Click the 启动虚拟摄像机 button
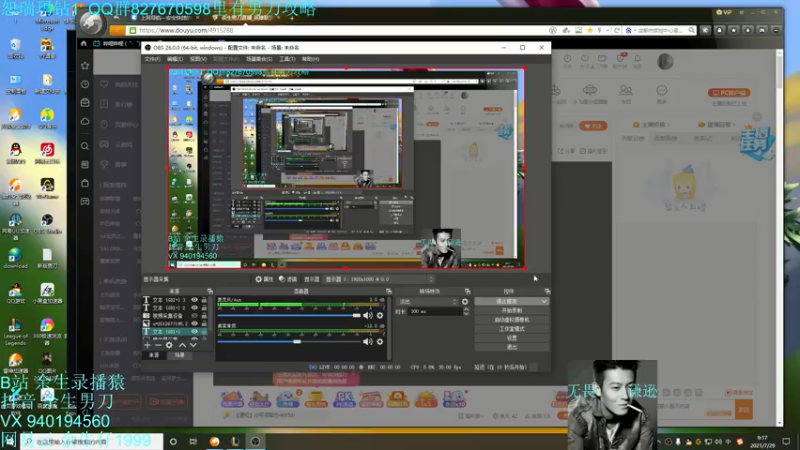The width and height of the screenshot is (800, 450). [512, 319]
